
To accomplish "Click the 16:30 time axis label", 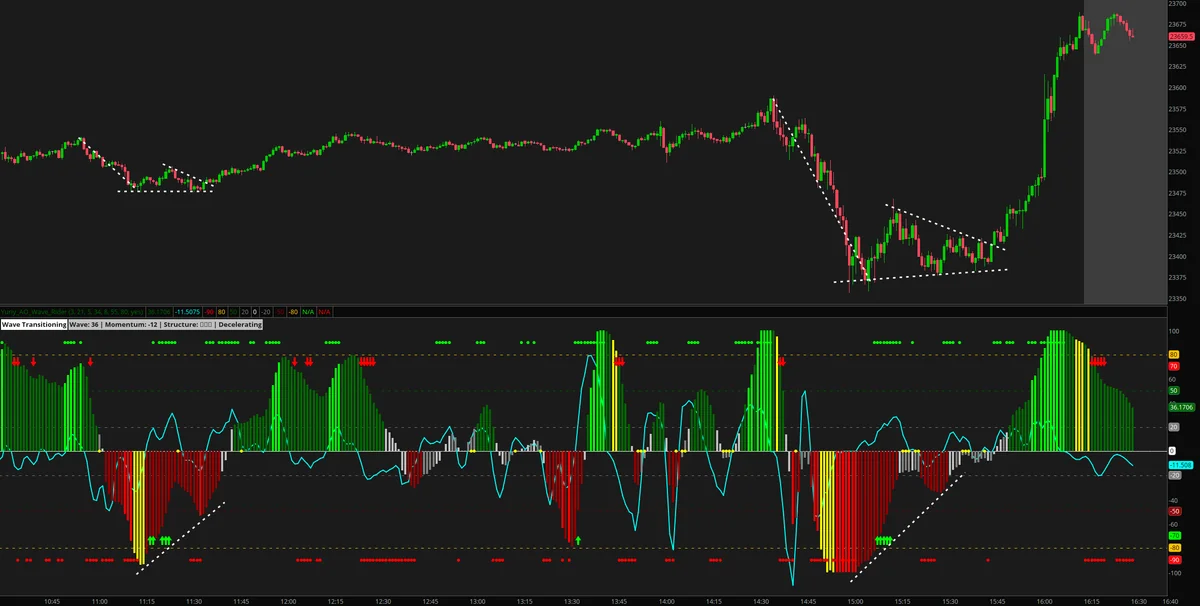I will [x=1139, y=601].
